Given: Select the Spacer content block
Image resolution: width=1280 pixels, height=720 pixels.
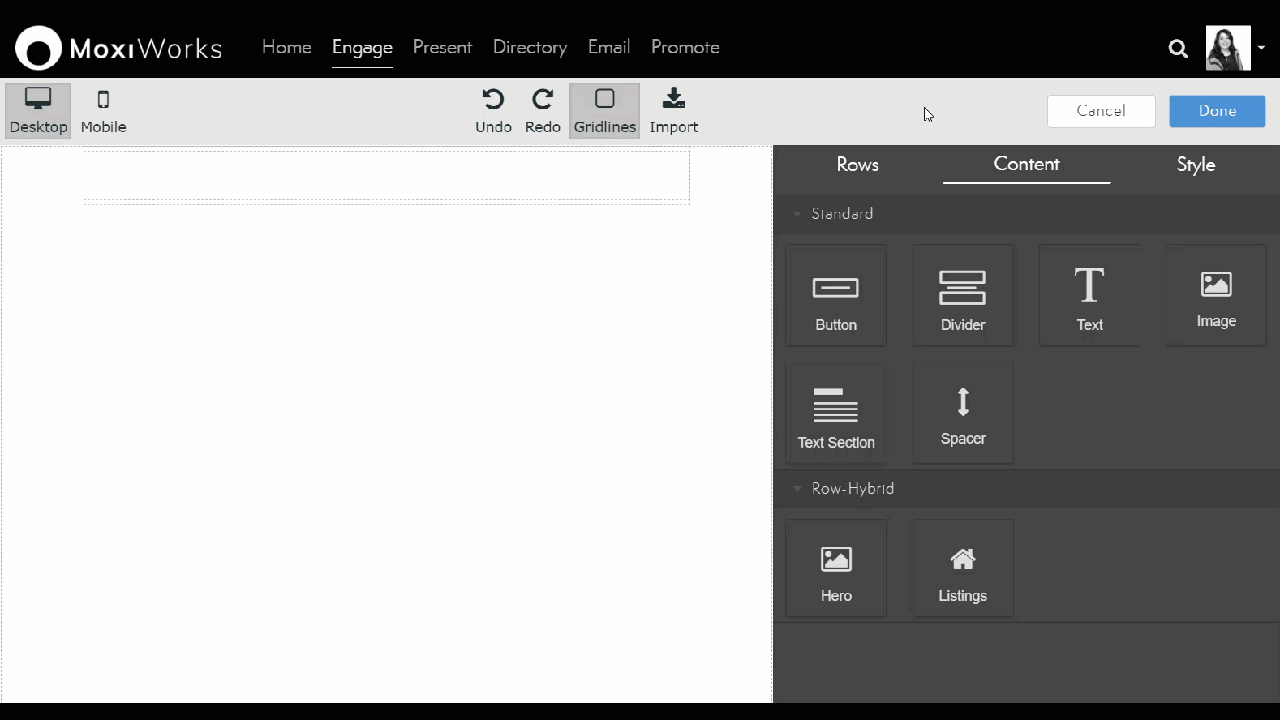Looking at the screenshot, I should [962, 414].
